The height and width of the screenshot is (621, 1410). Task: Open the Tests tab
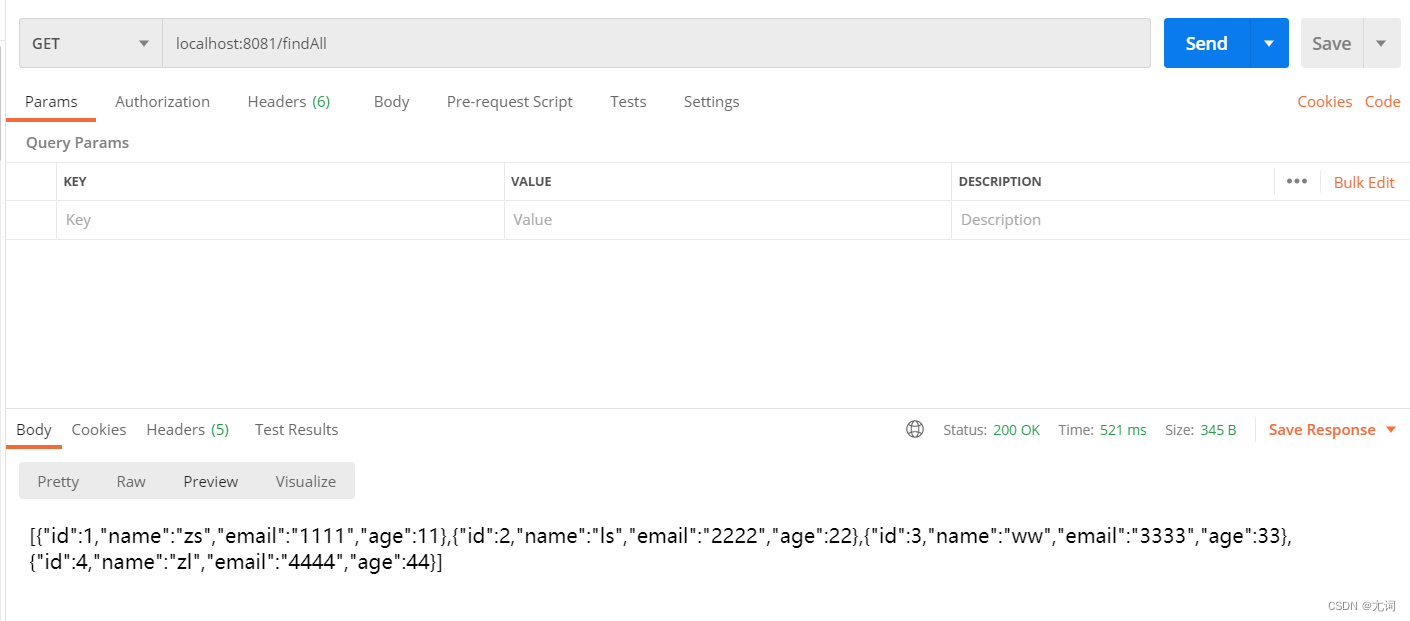point(628,101)
